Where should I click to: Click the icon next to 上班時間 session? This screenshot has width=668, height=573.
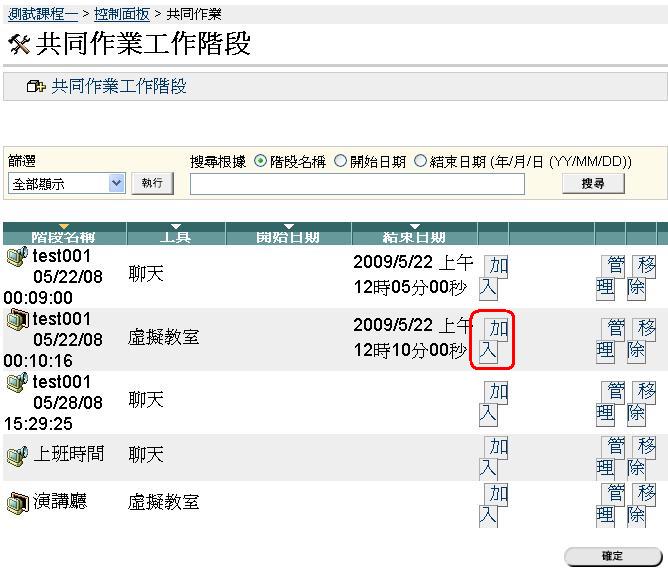(16, 455)
